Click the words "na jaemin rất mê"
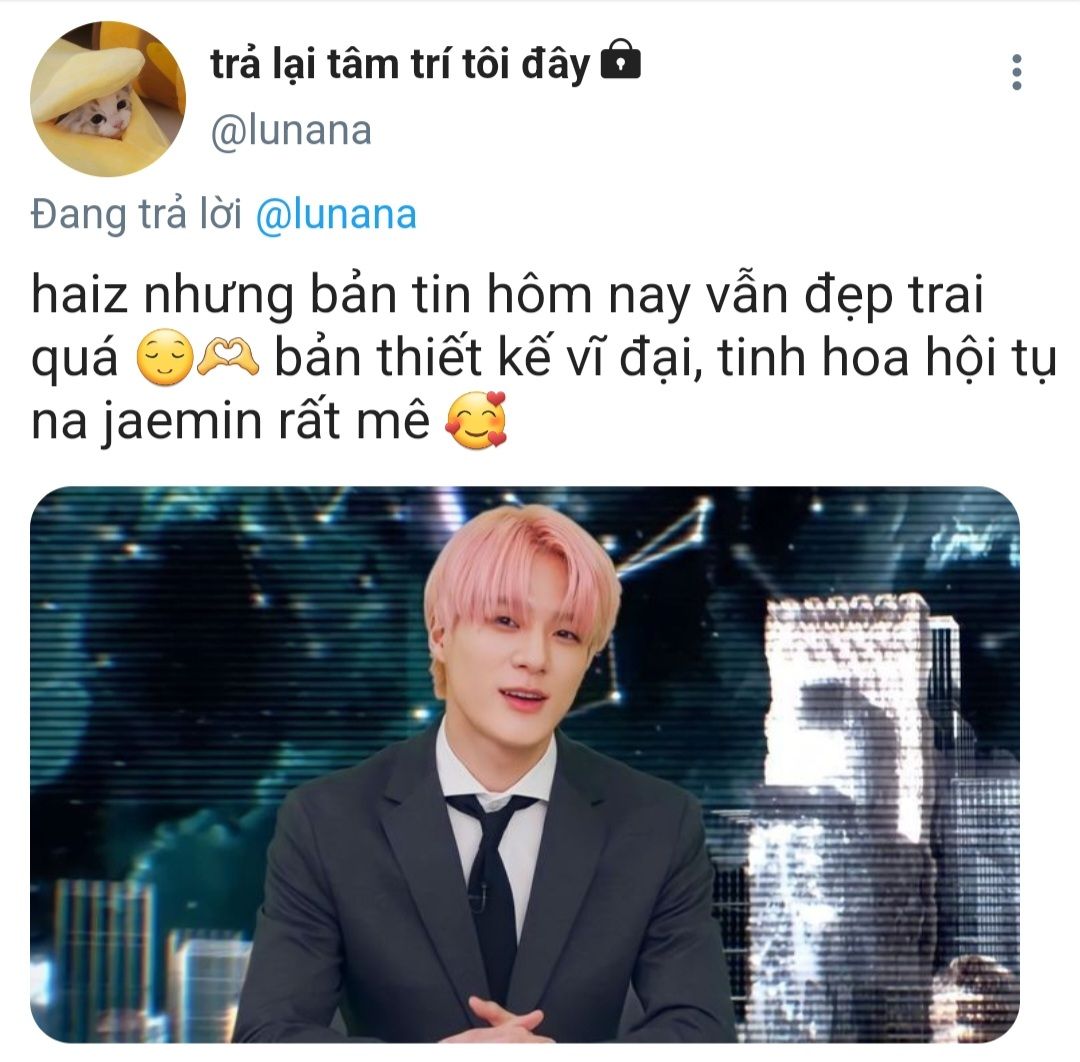1080x1062 pixels. [231, 421]
